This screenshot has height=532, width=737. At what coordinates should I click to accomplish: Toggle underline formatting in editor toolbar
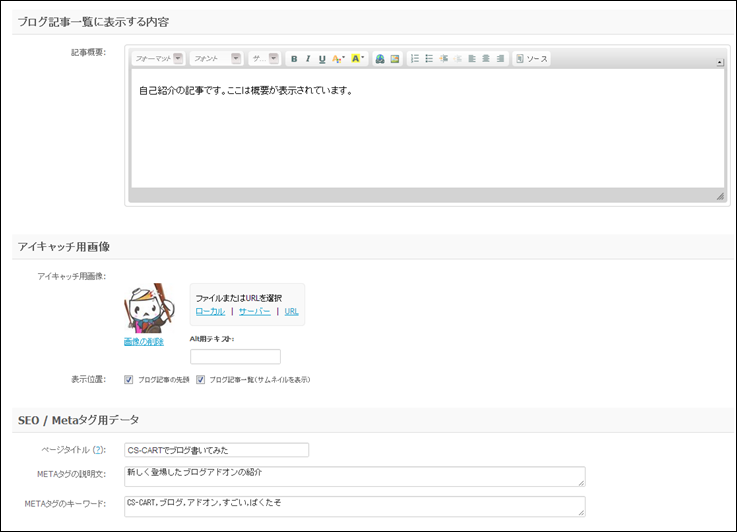pyautogui.click(x=322, y=59)
